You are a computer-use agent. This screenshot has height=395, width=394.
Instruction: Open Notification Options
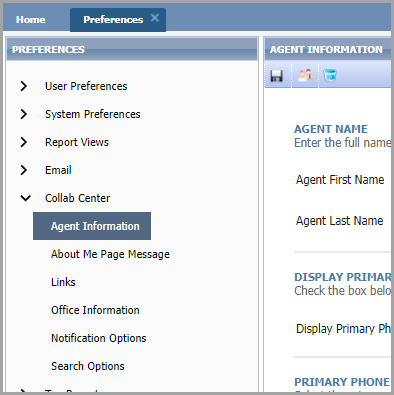click(99, 338)
